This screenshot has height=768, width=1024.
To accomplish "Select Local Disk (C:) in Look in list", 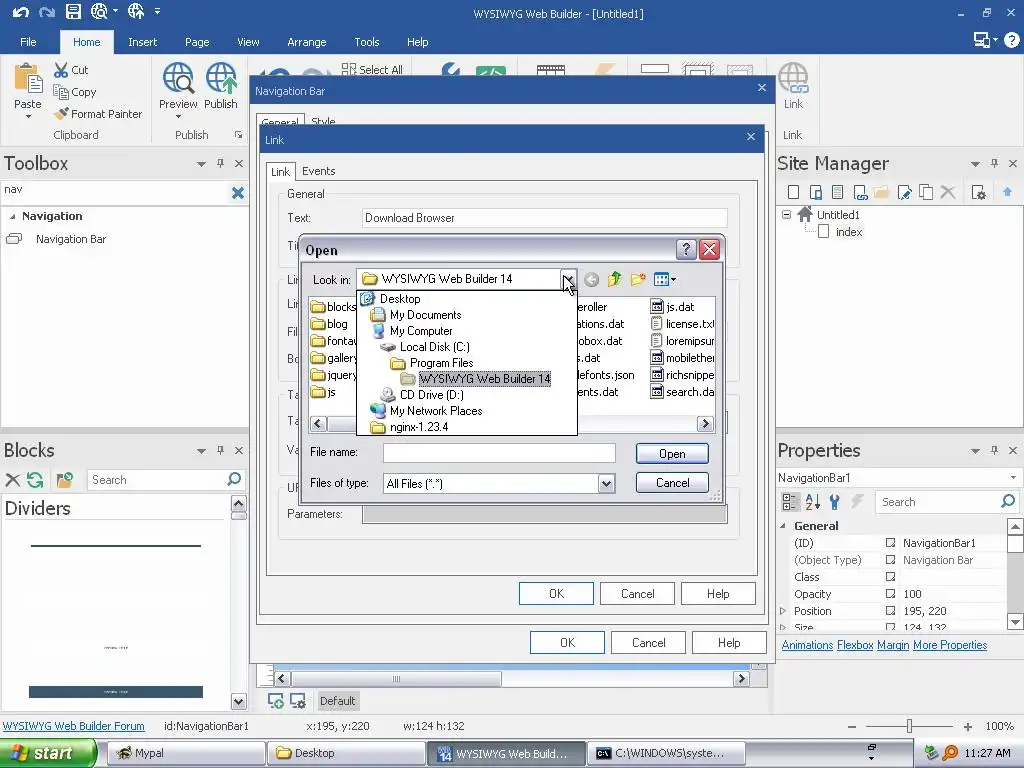I will (434, 347).
